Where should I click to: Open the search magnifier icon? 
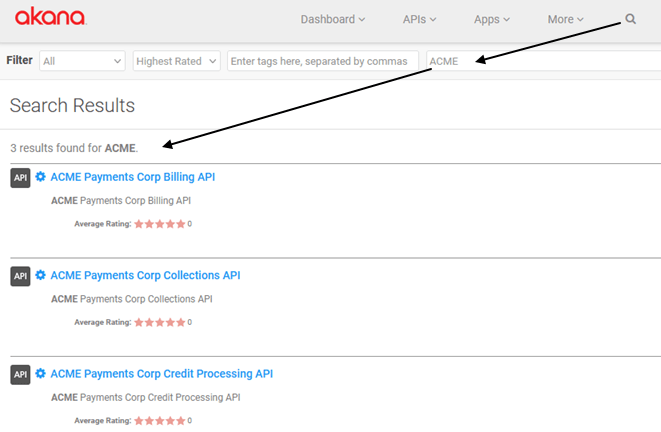(x=630, y=19)
